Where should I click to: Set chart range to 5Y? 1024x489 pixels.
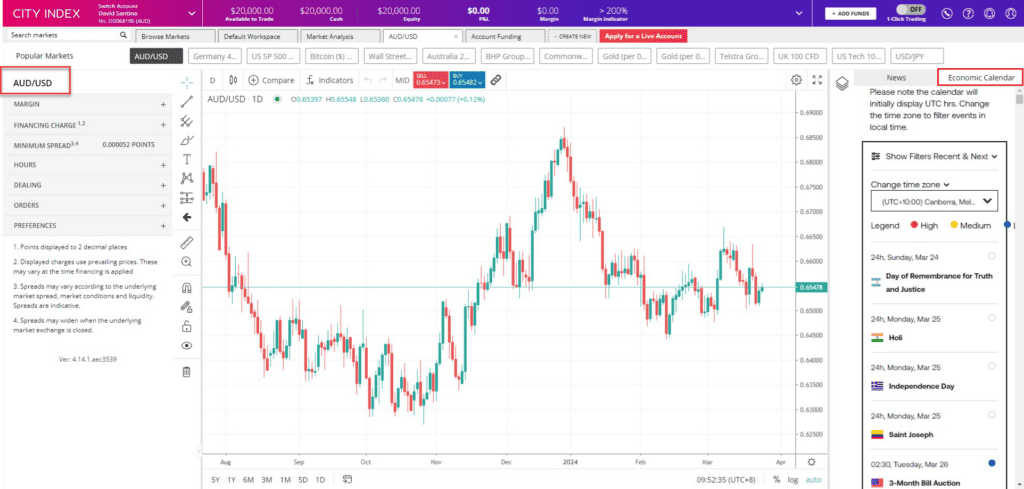pos(216,480)
